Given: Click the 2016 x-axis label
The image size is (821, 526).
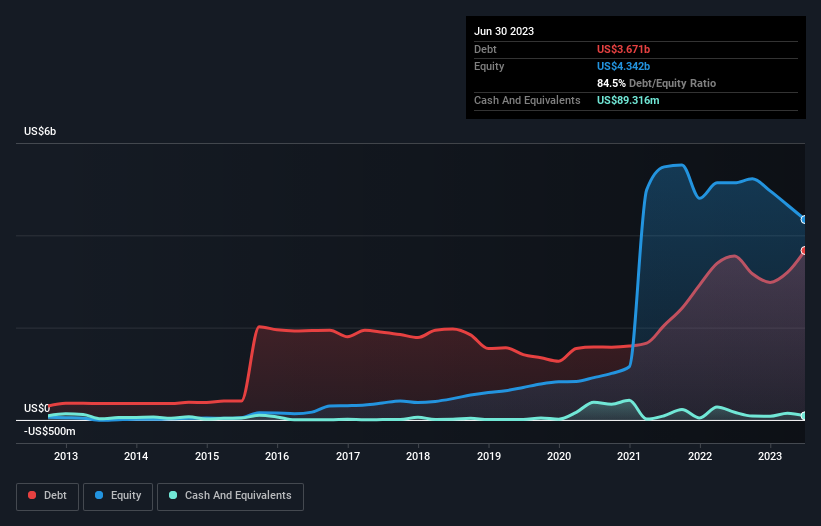Looking at the screenshot, I should [x=277, y=456].
